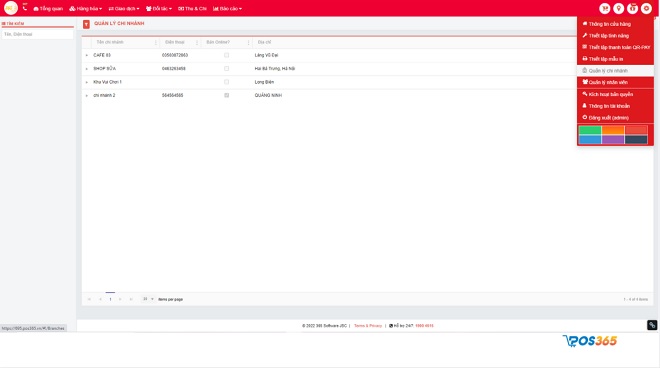660x368 pixels.
Task: Toggle Bán Online checkbox for SHOP SỮA
Action: 226,68
